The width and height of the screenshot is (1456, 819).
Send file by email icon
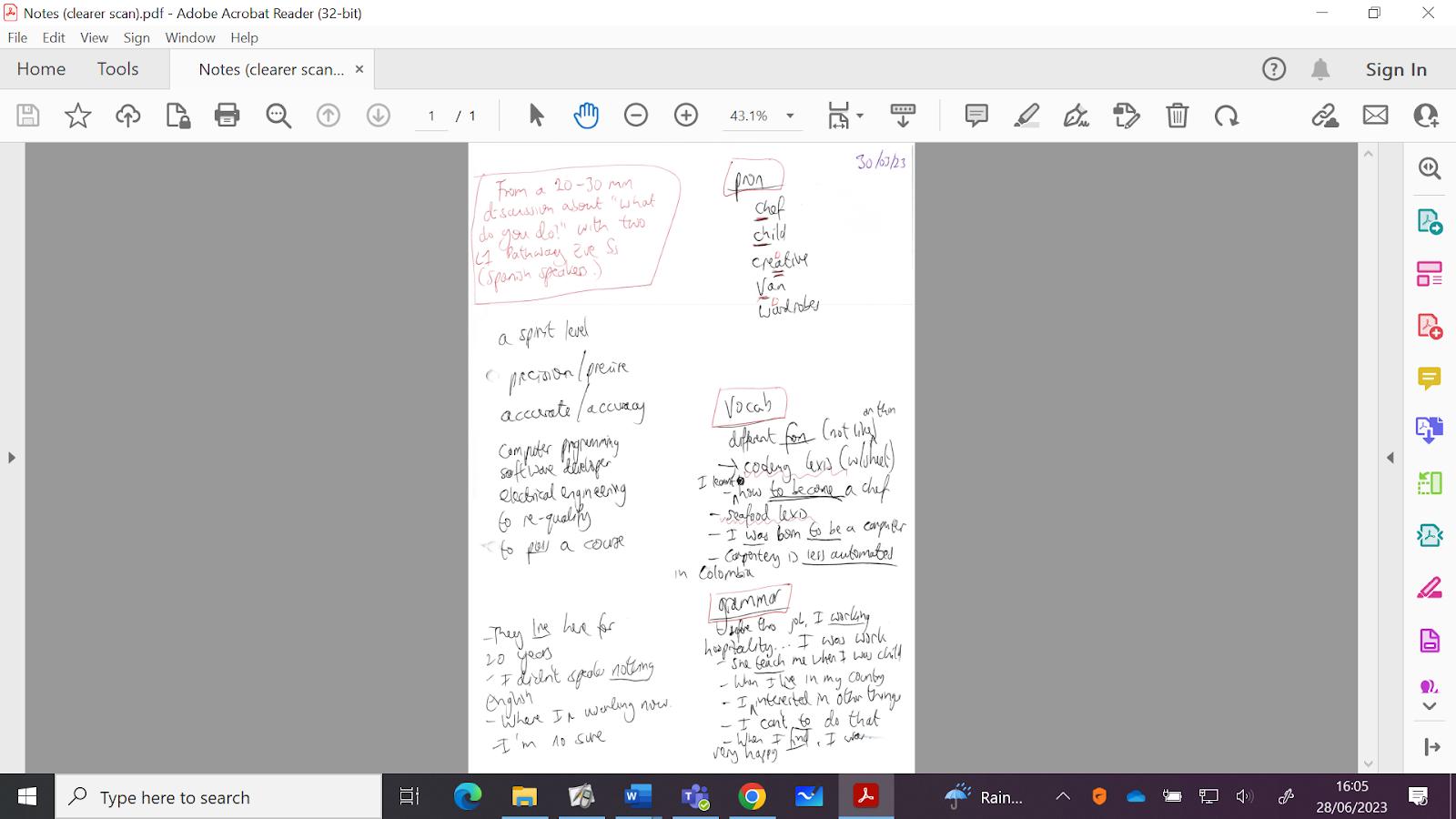point(1376,116)
